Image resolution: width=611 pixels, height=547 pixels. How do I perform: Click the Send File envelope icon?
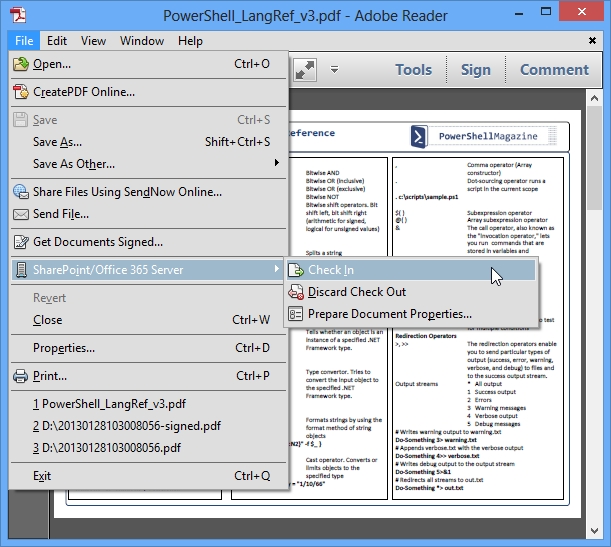tap(21, 214)
